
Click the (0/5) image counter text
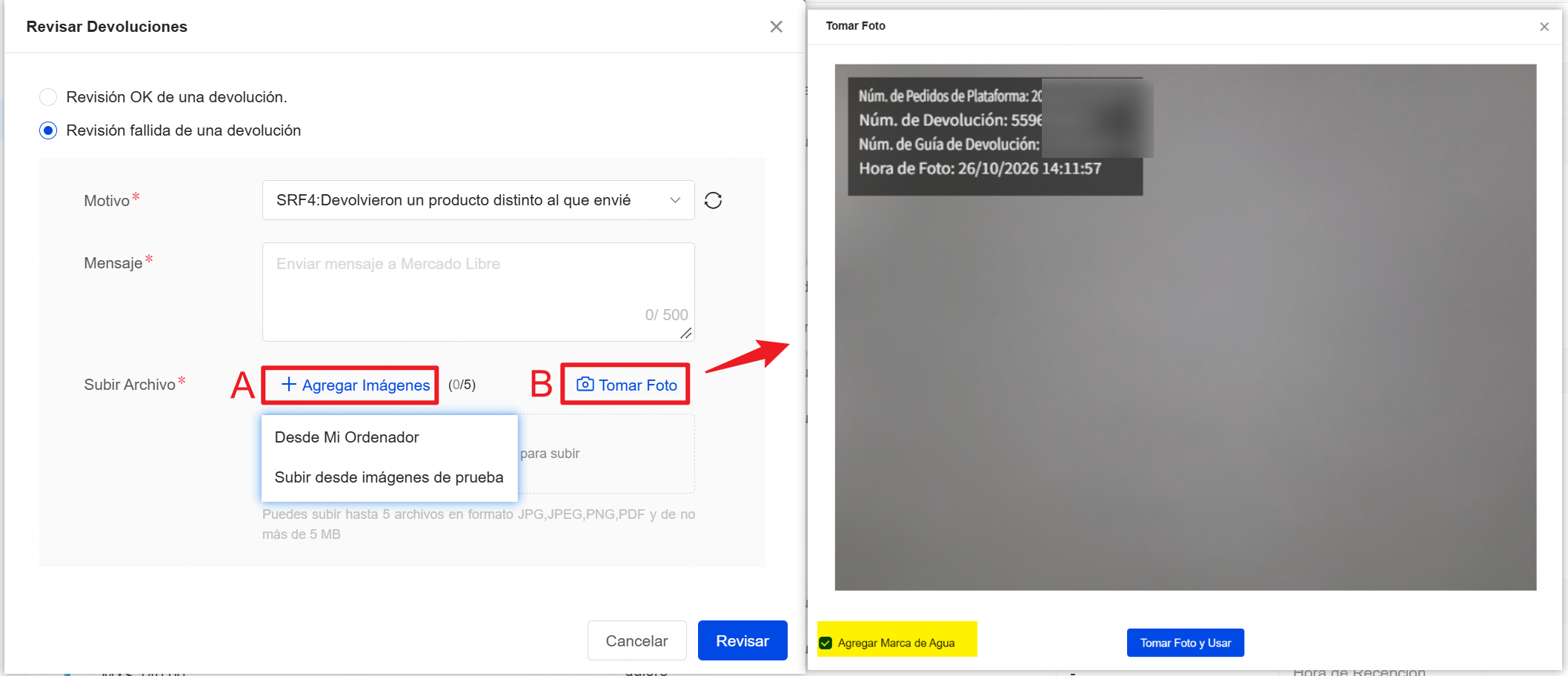(x=462, y=385)
